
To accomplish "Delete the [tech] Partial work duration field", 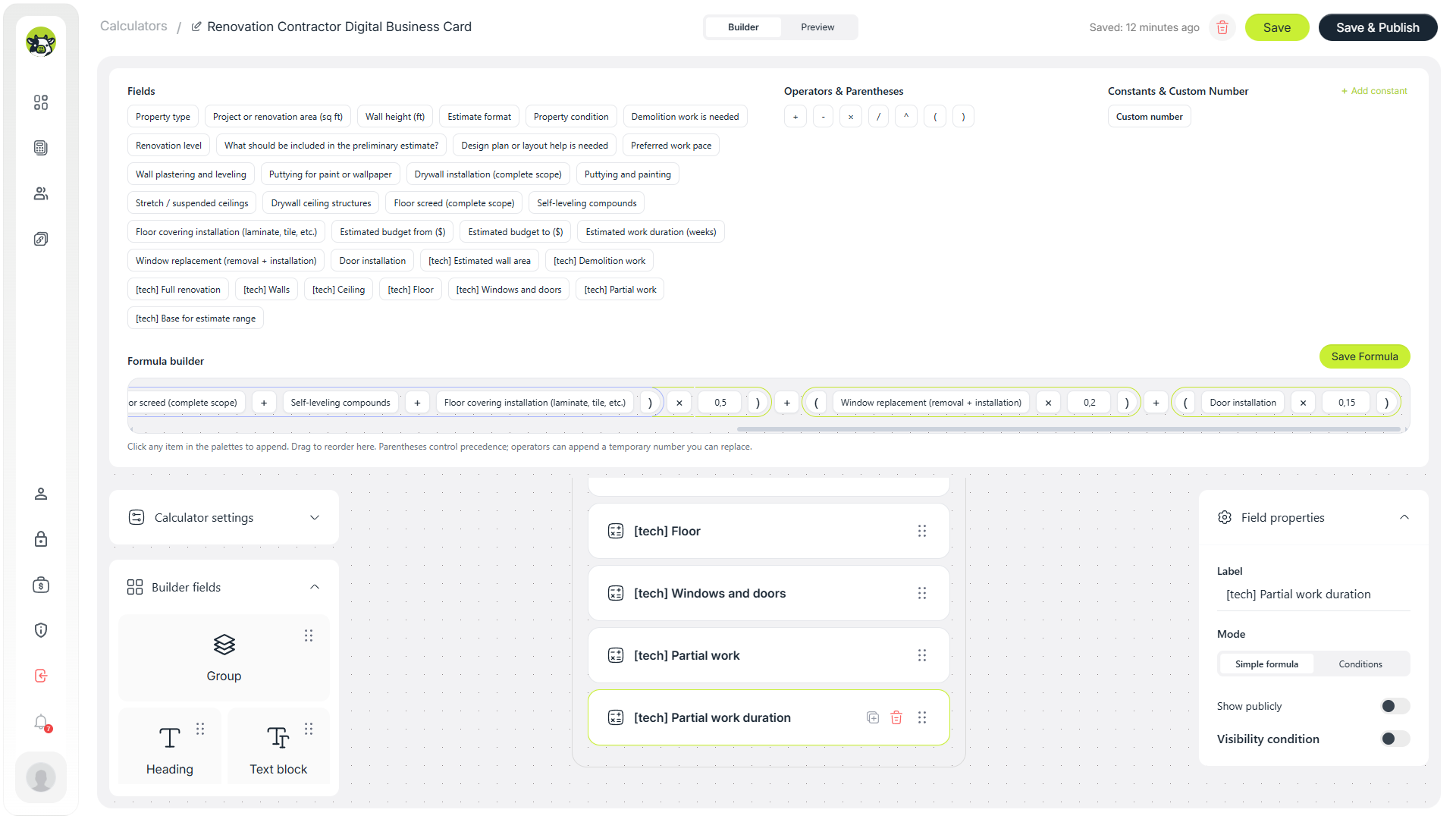I will click(896, 717).
